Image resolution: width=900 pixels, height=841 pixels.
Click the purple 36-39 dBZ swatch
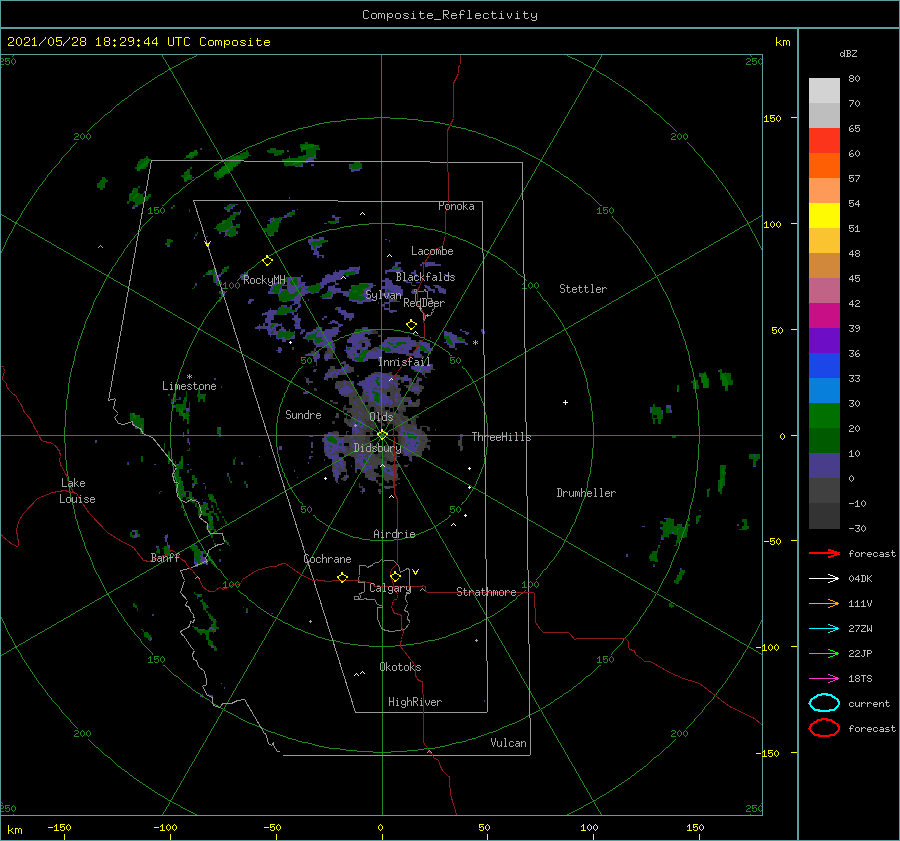824,341
